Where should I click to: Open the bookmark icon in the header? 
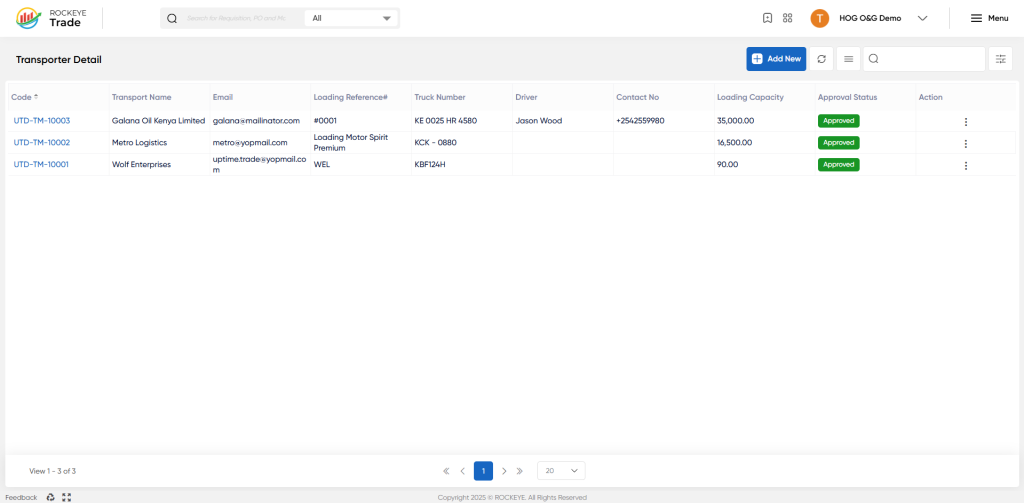(767, 18)
